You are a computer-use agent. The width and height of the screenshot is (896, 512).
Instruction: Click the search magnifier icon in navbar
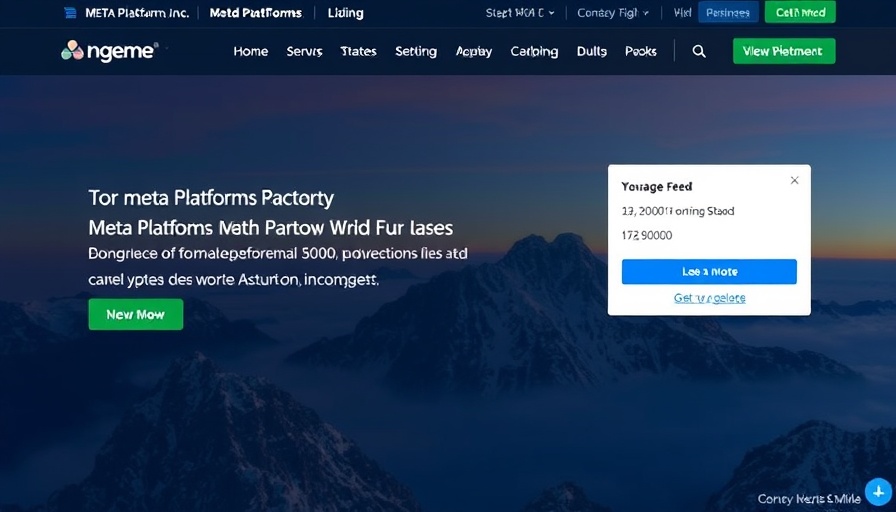pos(699,52)
